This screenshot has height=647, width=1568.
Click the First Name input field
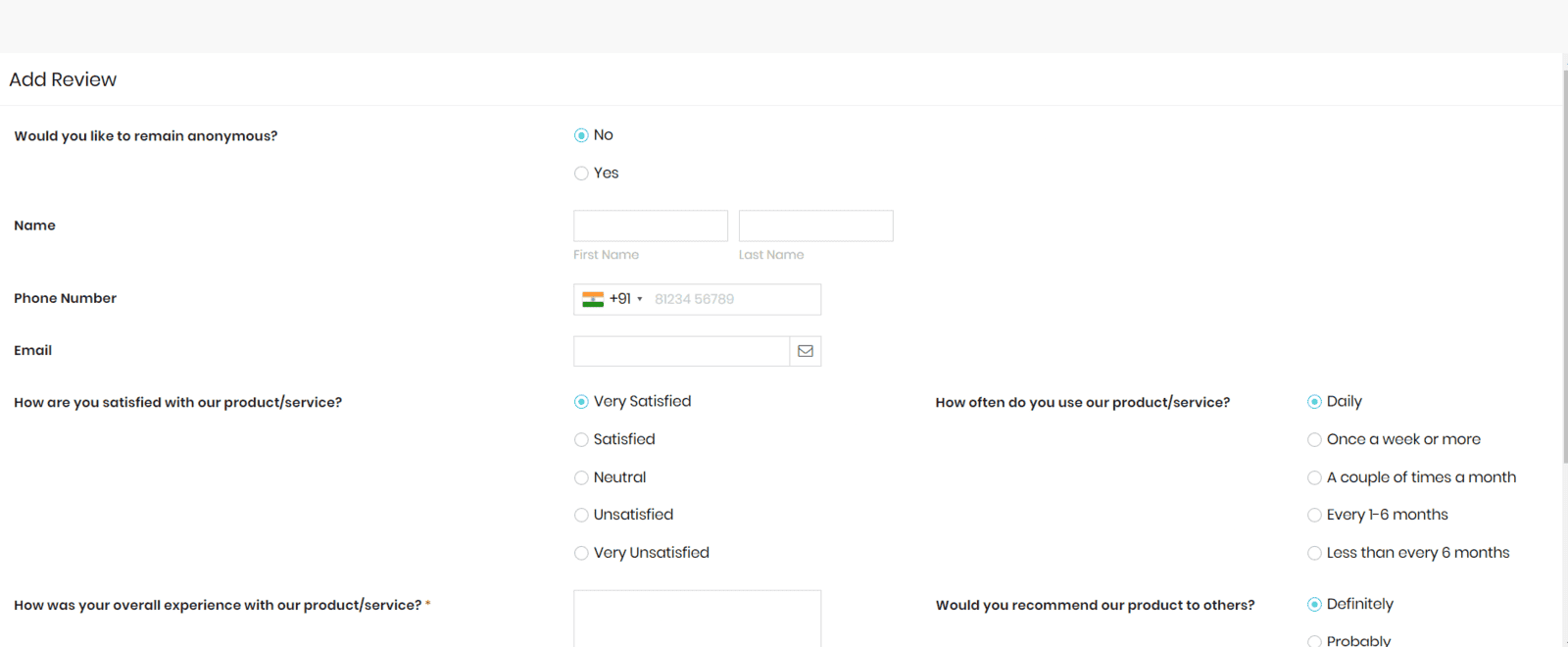[x=651, y=225]
